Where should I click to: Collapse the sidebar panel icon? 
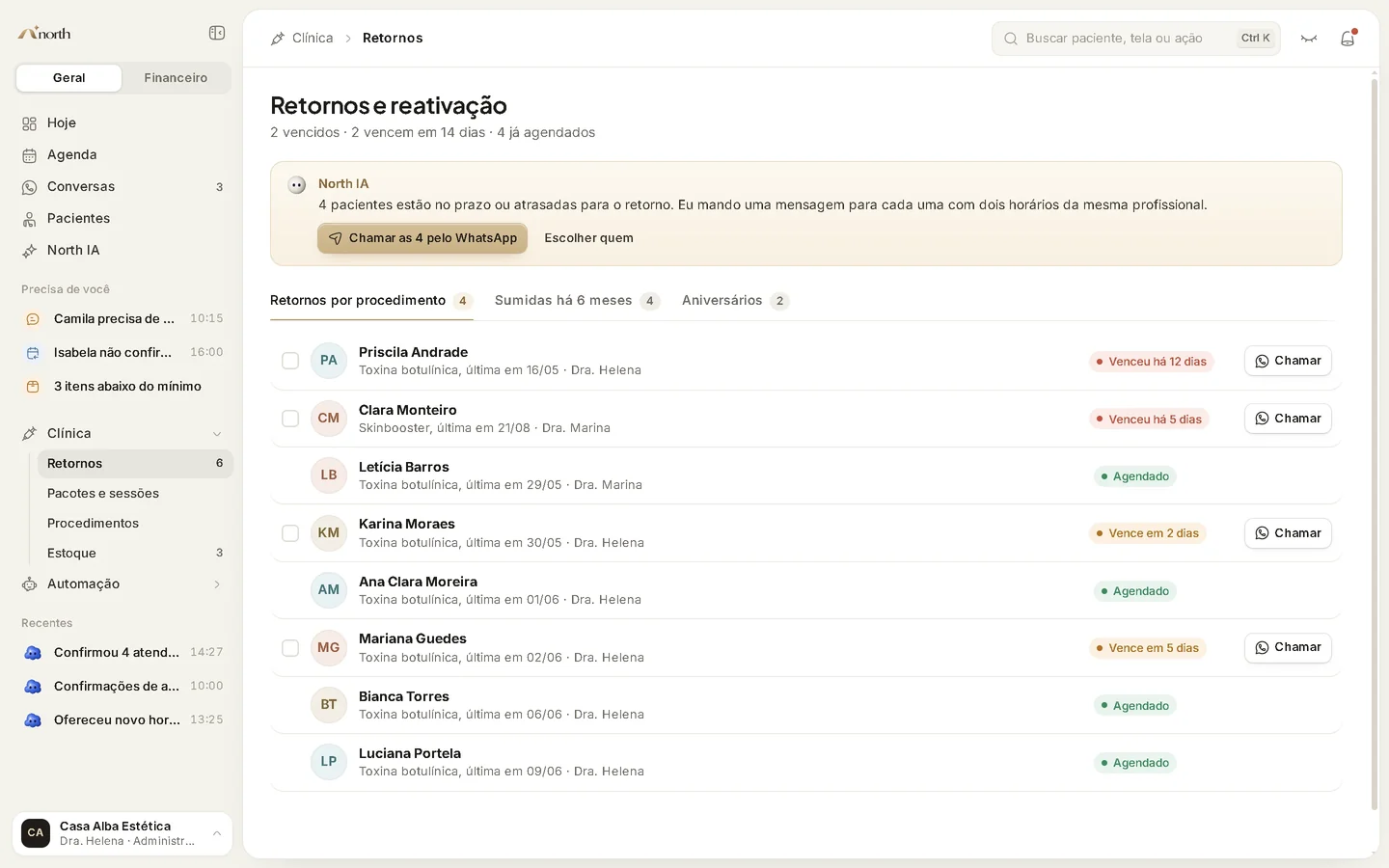(x=217, y=33)
